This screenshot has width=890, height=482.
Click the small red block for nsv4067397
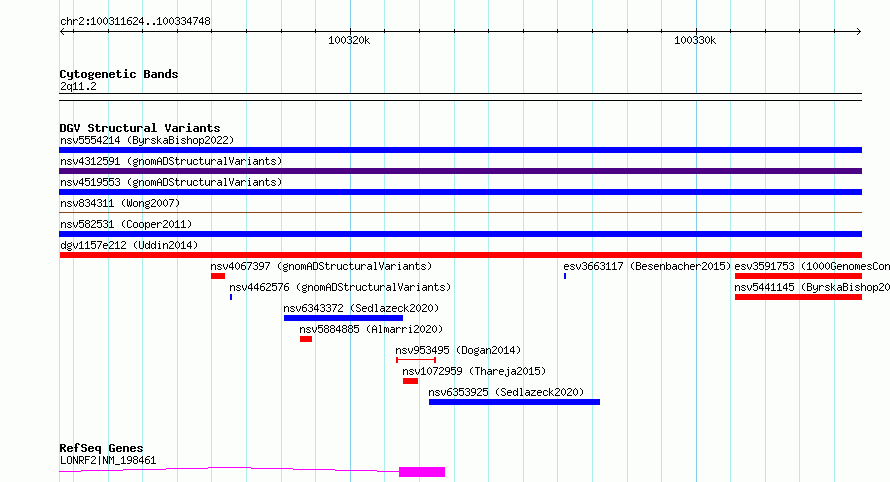point(218,276)
